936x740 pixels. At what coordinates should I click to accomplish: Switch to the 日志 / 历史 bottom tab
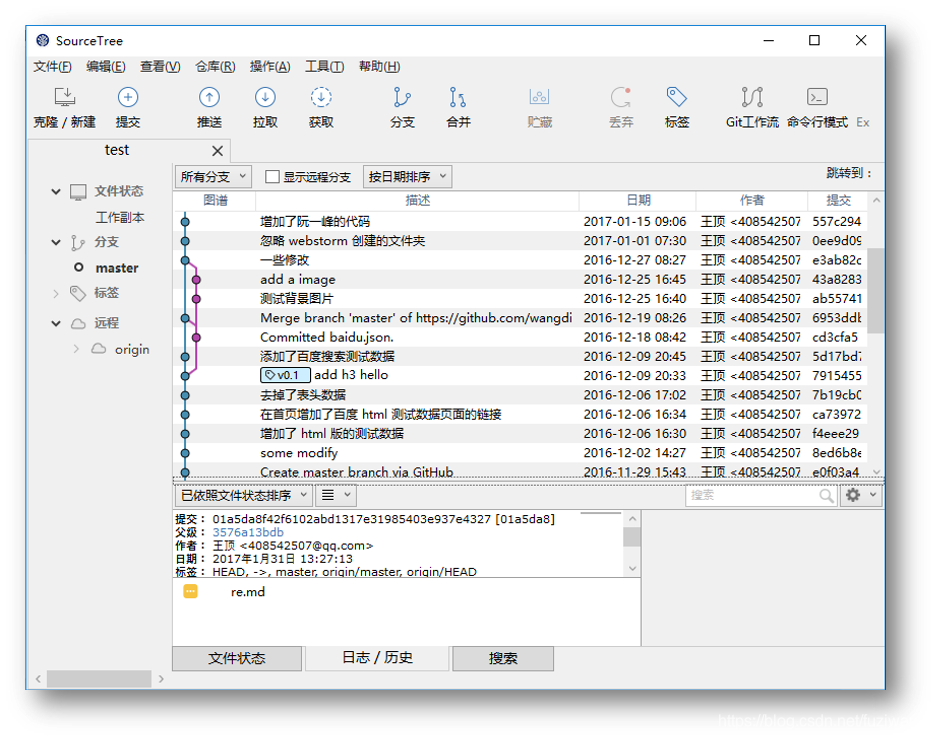click(x=377, y=658)
